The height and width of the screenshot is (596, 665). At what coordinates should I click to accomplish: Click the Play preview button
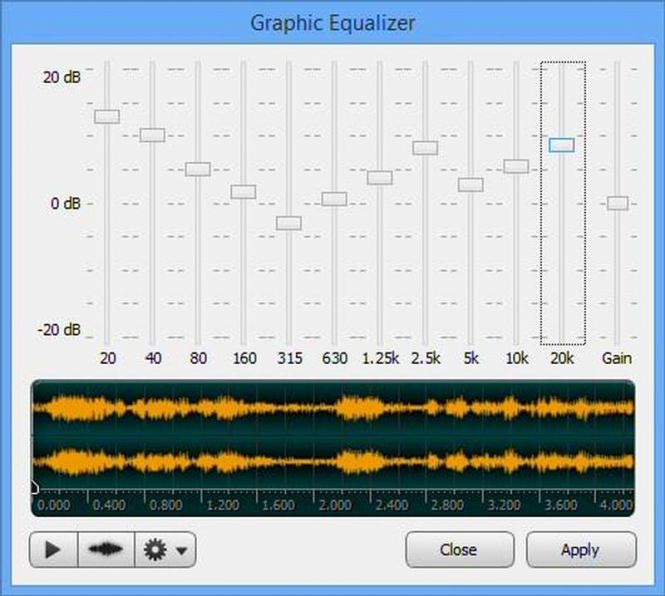tap(53, 550)
